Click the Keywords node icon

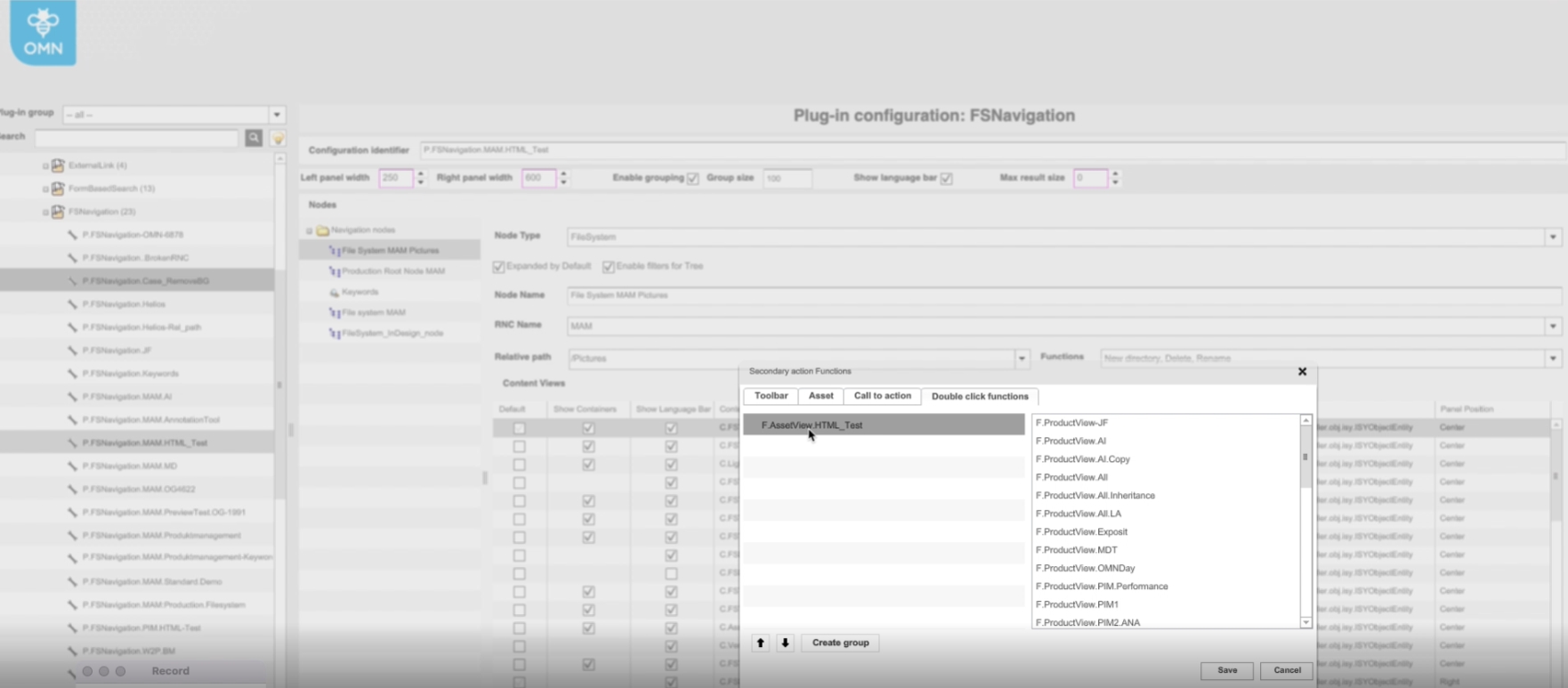click(335, 292)
